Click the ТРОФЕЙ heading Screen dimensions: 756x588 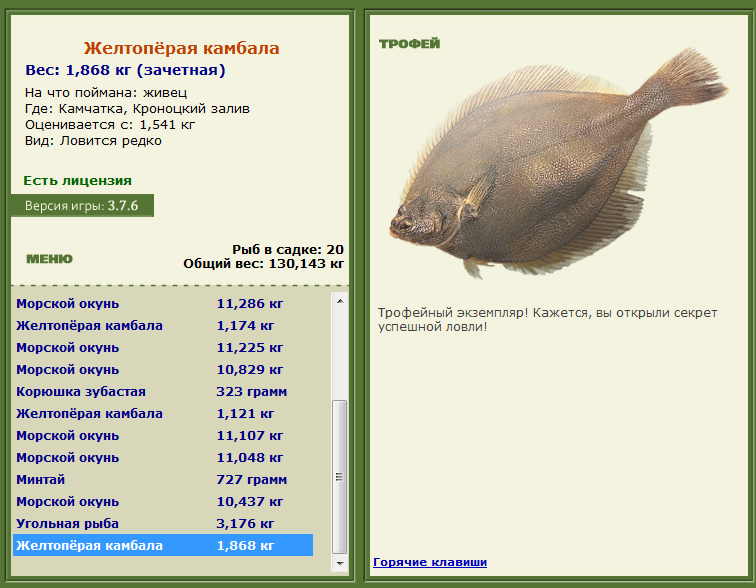[409, 43]
